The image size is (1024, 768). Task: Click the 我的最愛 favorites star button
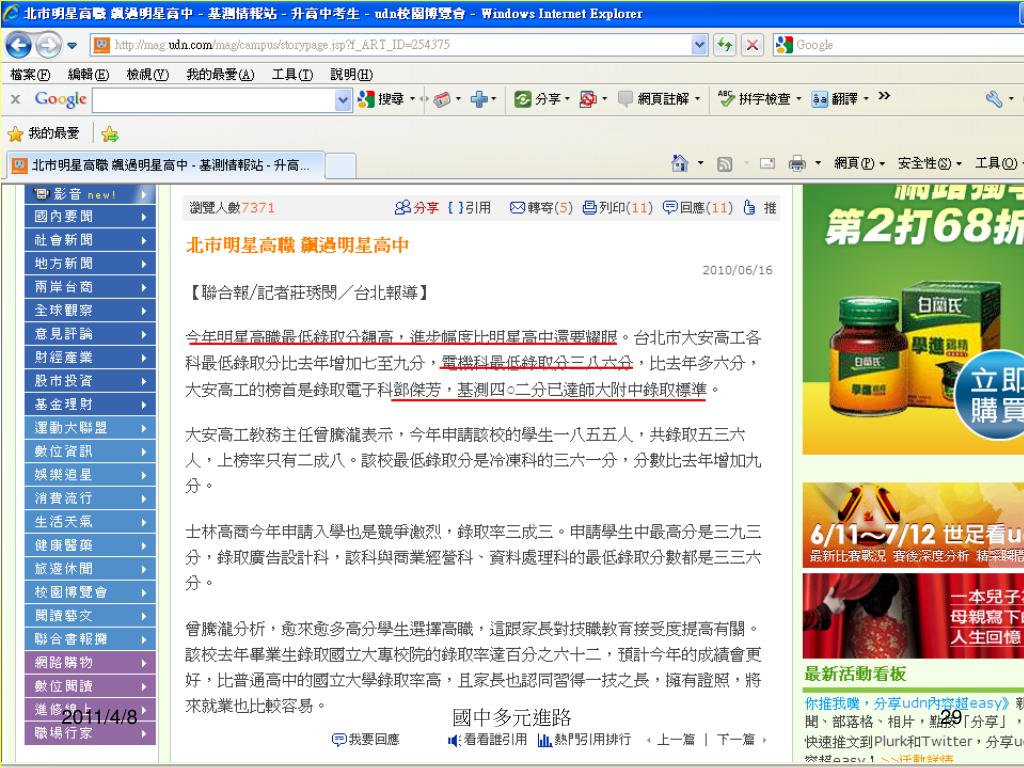[x=43, y=134]
